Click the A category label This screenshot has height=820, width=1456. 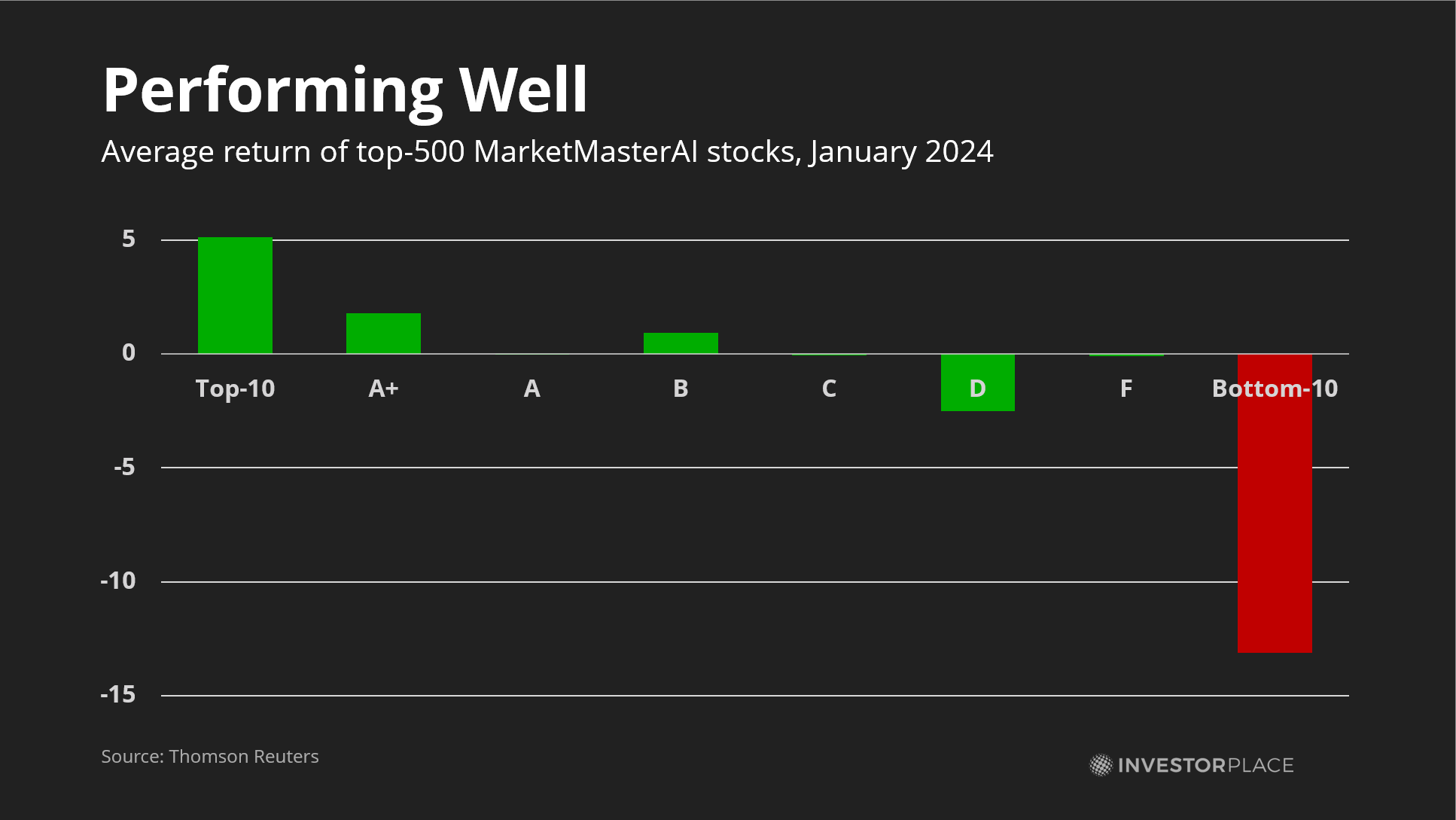coord(532,389)
